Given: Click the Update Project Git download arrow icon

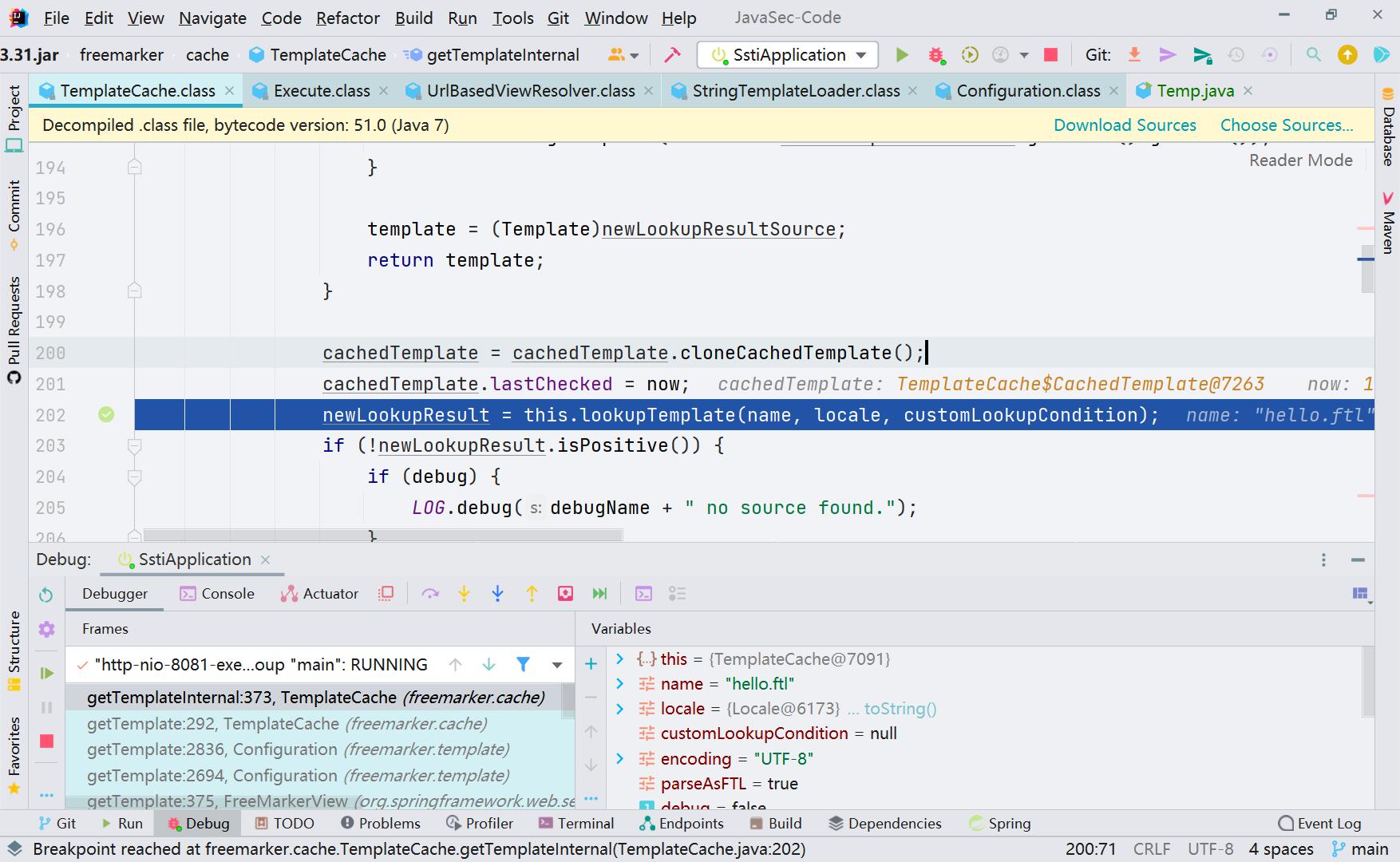Looking at the screenshot, I should 1134,54.
